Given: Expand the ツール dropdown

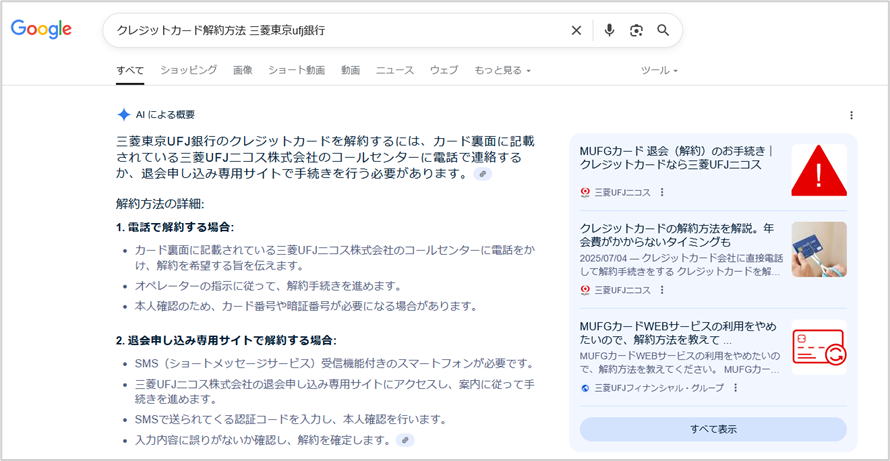Looking at the screenshot, I should point(659,70).
